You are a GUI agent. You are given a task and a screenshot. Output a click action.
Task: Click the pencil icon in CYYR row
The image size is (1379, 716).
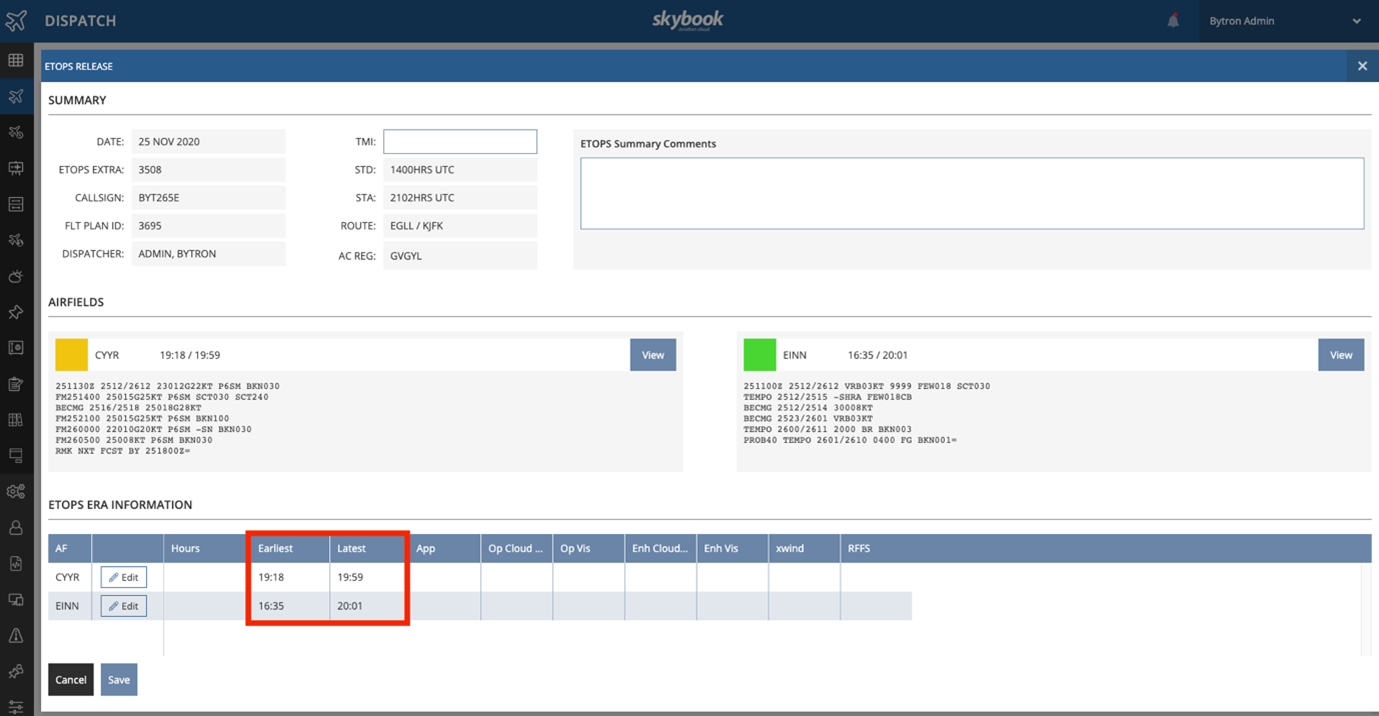coord(114,578)
